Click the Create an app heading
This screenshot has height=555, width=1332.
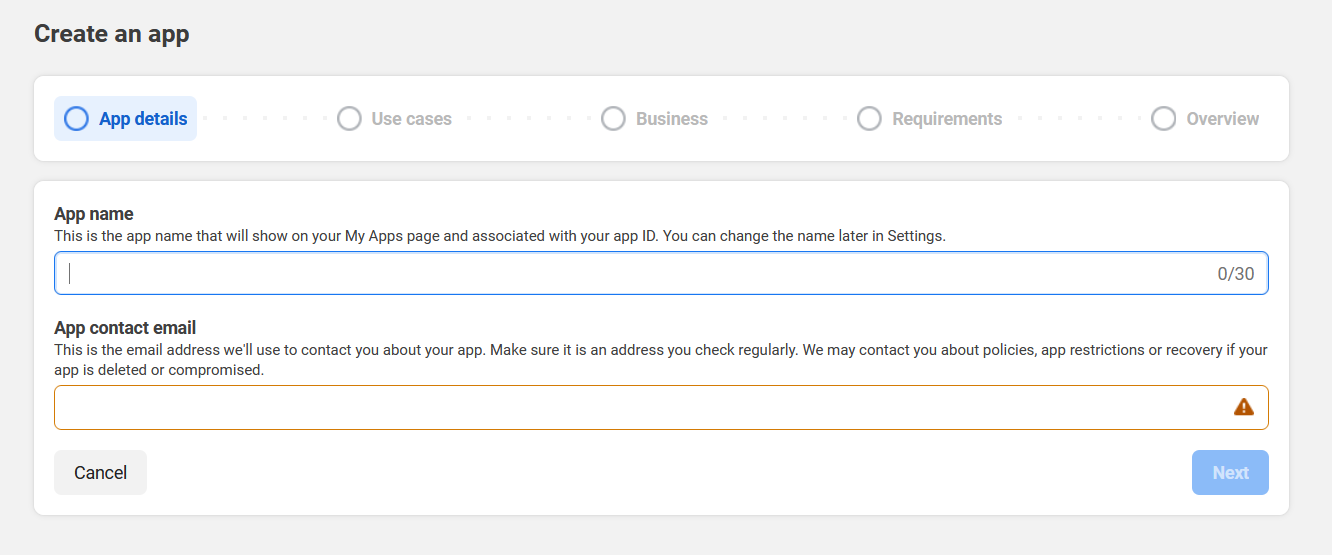click(112, 34)
